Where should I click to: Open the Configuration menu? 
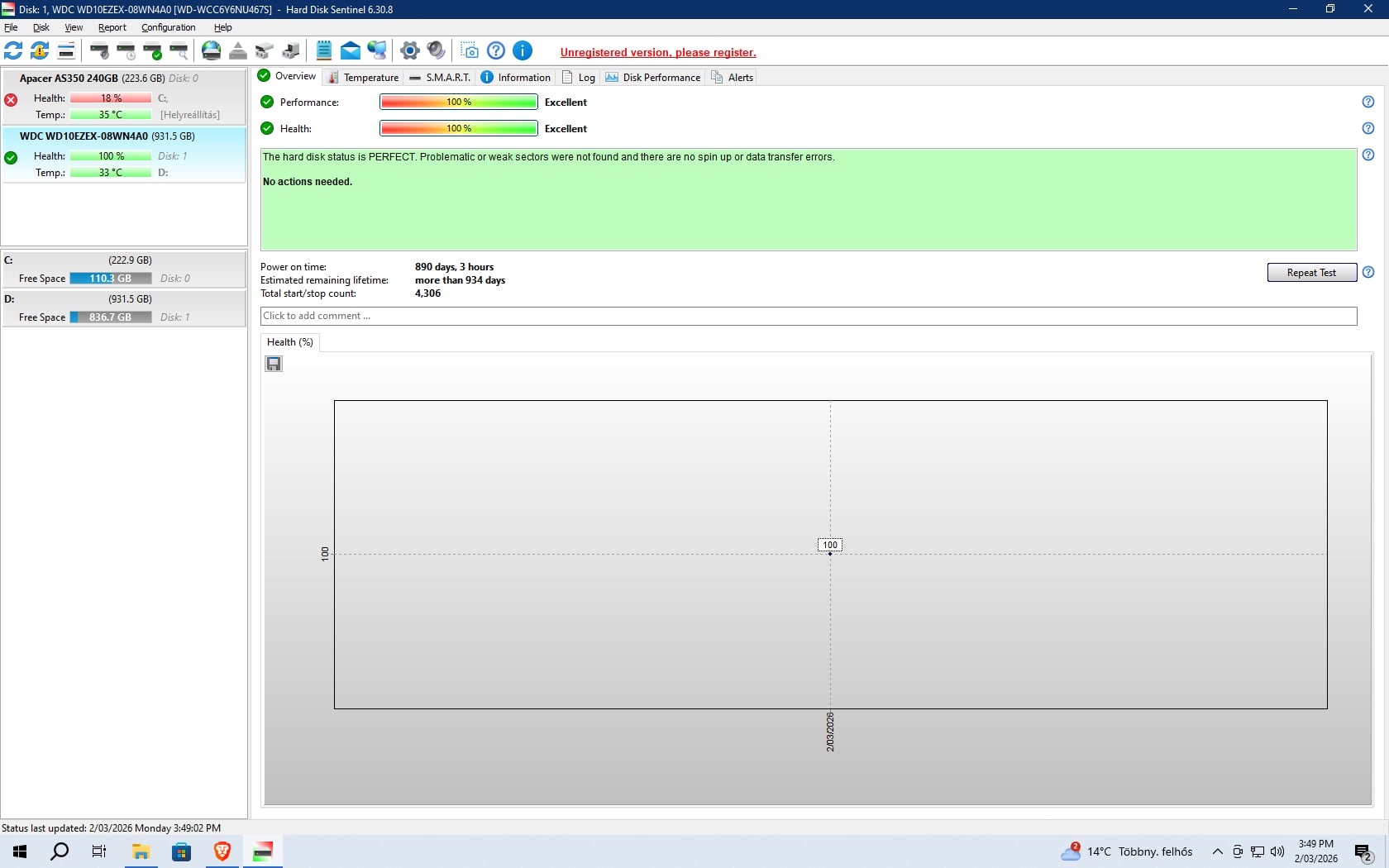[x=169, y=27]
